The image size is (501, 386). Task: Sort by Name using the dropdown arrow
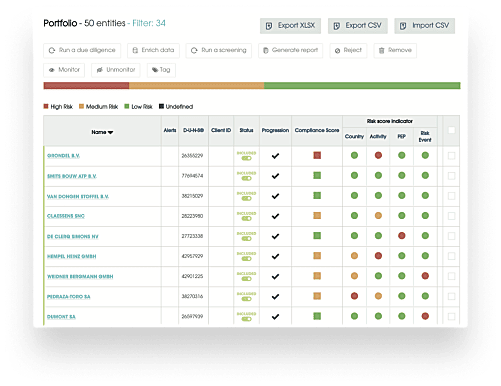pyautogui.click(x=111, y=133)
